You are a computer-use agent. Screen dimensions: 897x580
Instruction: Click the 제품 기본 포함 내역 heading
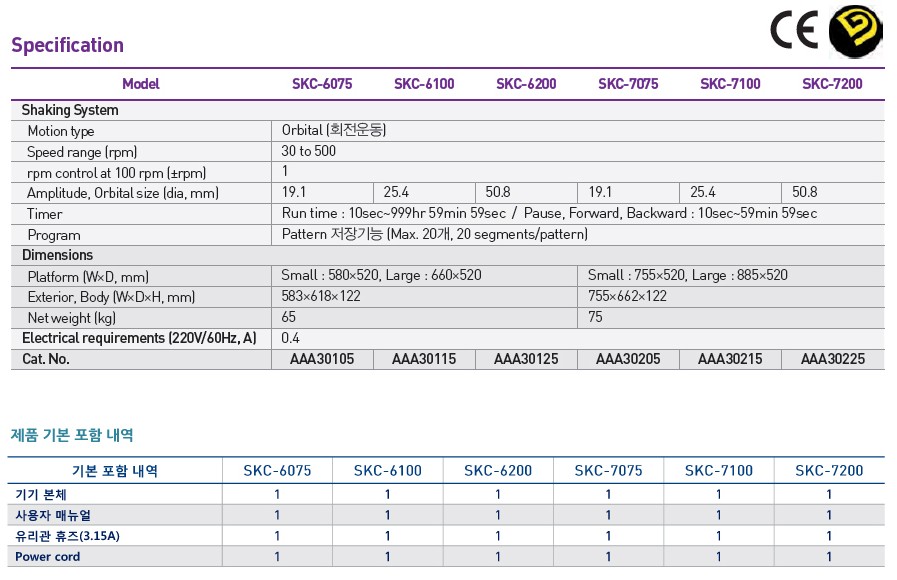pyautogui.click(x=72, y=435)
